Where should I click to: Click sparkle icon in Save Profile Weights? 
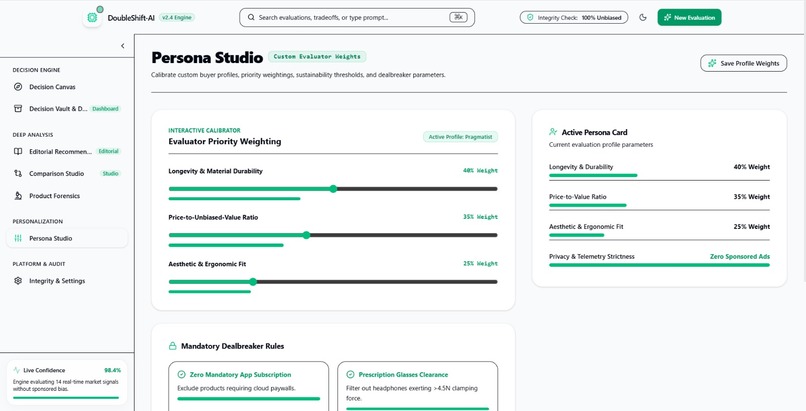click(x=712, y=63)
